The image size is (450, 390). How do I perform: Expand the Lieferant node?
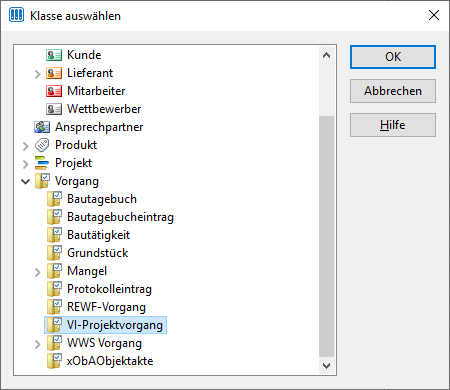coord(37,74)
